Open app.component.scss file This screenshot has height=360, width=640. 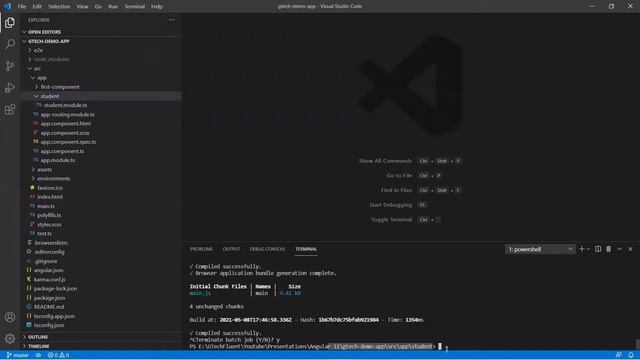[64, 133]
